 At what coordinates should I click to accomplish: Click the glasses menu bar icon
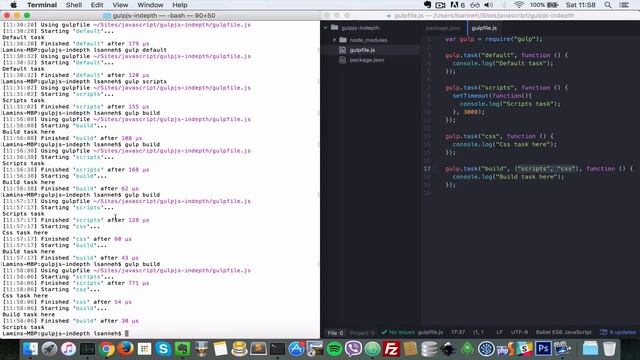(x=475, y=5)
